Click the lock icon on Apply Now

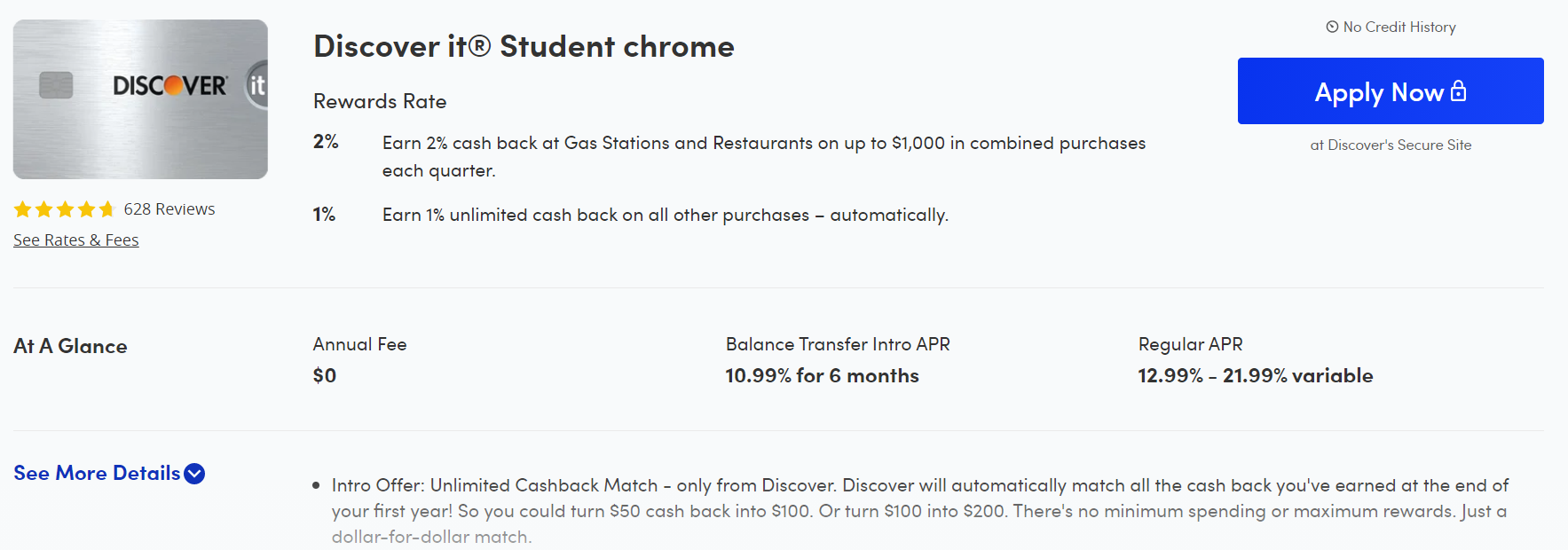[1458, 90]
